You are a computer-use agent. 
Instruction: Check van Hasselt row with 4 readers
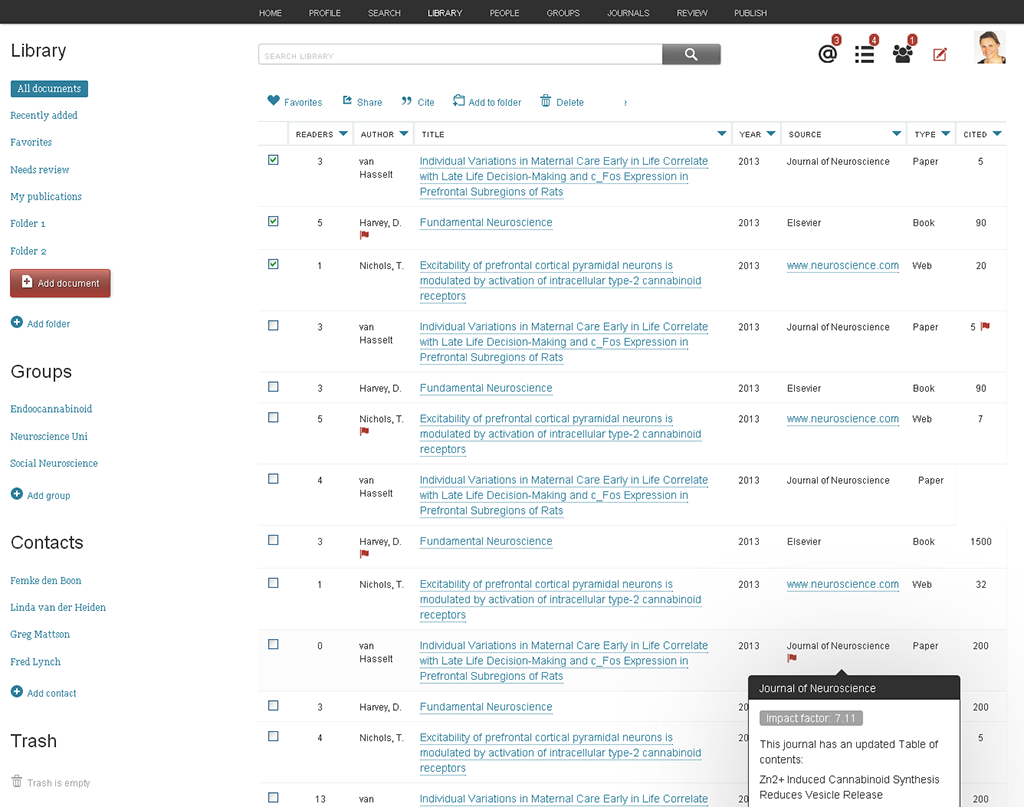click(273, 479)
